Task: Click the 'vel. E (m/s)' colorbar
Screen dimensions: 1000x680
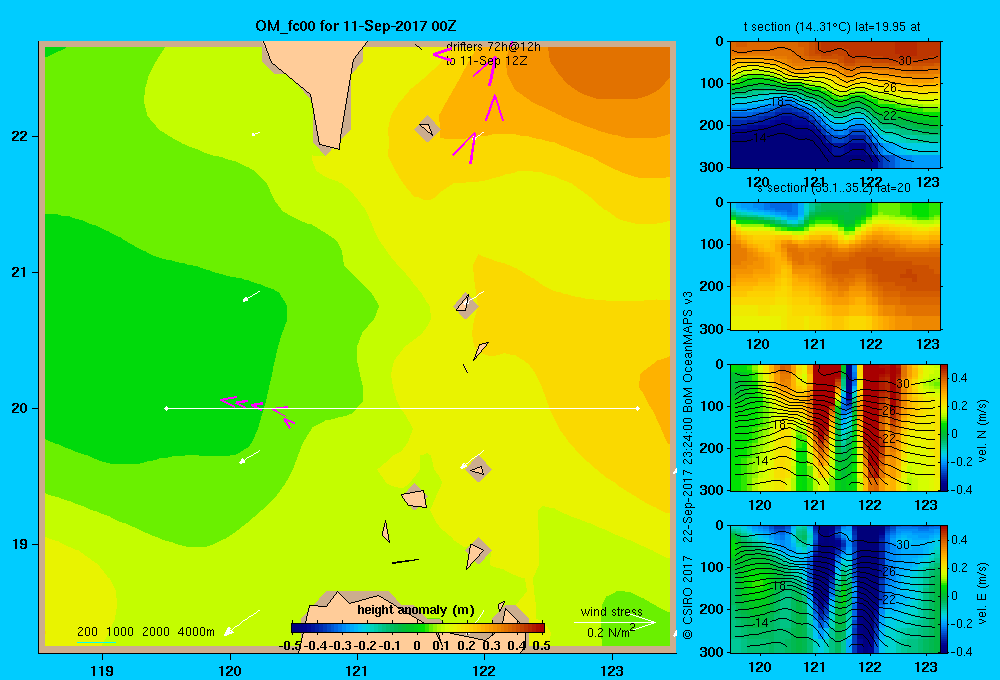Action: (945, 589)
